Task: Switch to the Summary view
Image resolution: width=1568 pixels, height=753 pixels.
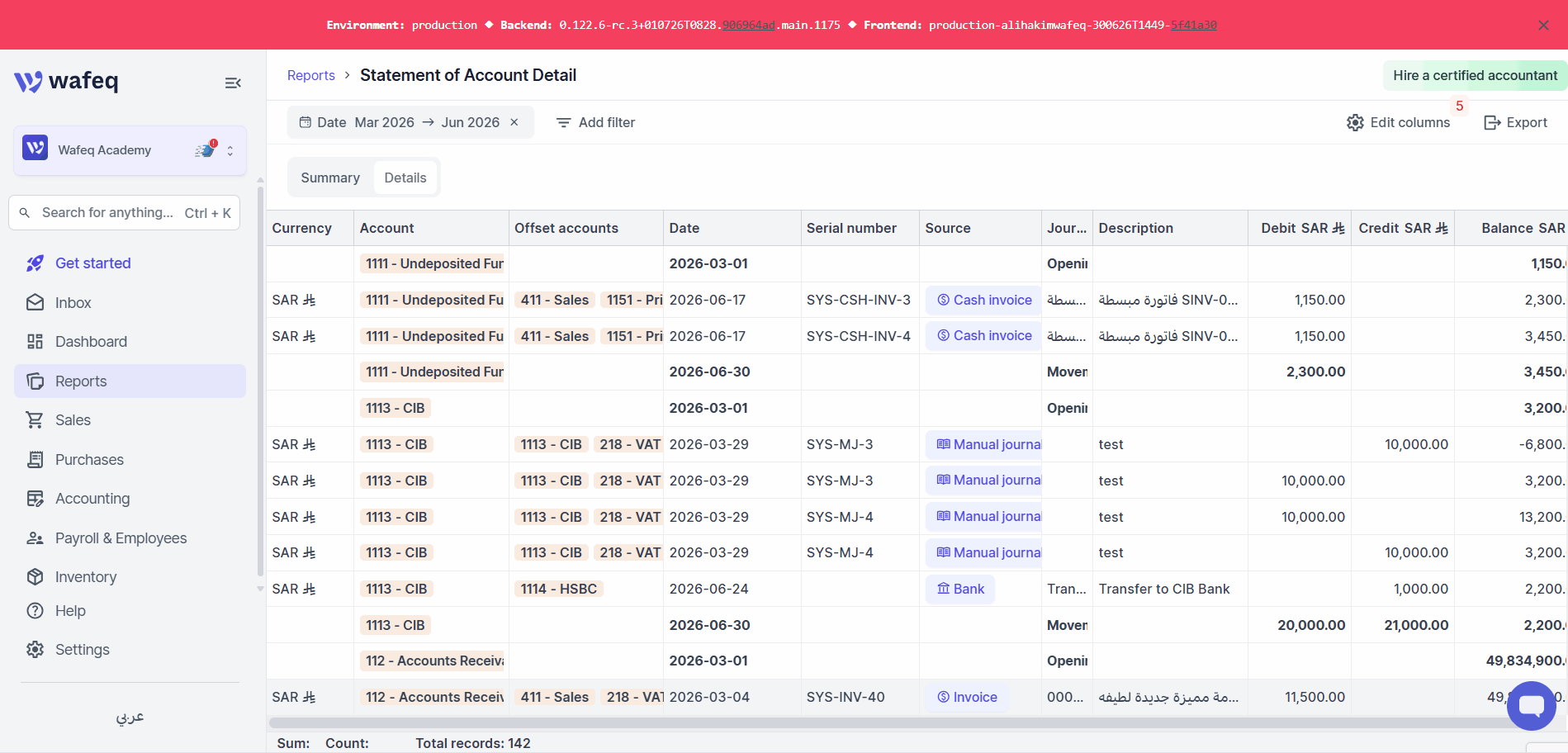Action: pyautogui.click(x=330, y=178)
